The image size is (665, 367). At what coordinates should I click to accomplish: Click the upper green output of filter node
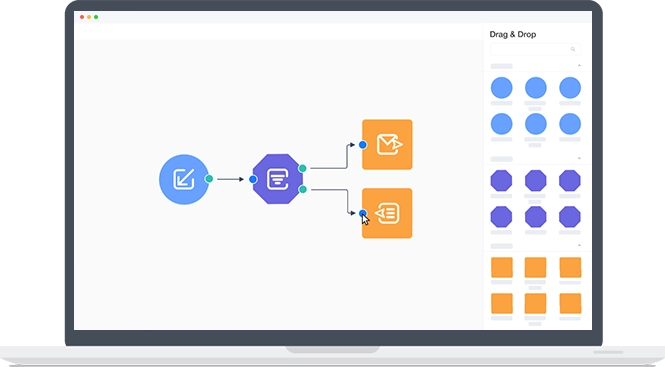pyautogui.click(x=302, y=168)
